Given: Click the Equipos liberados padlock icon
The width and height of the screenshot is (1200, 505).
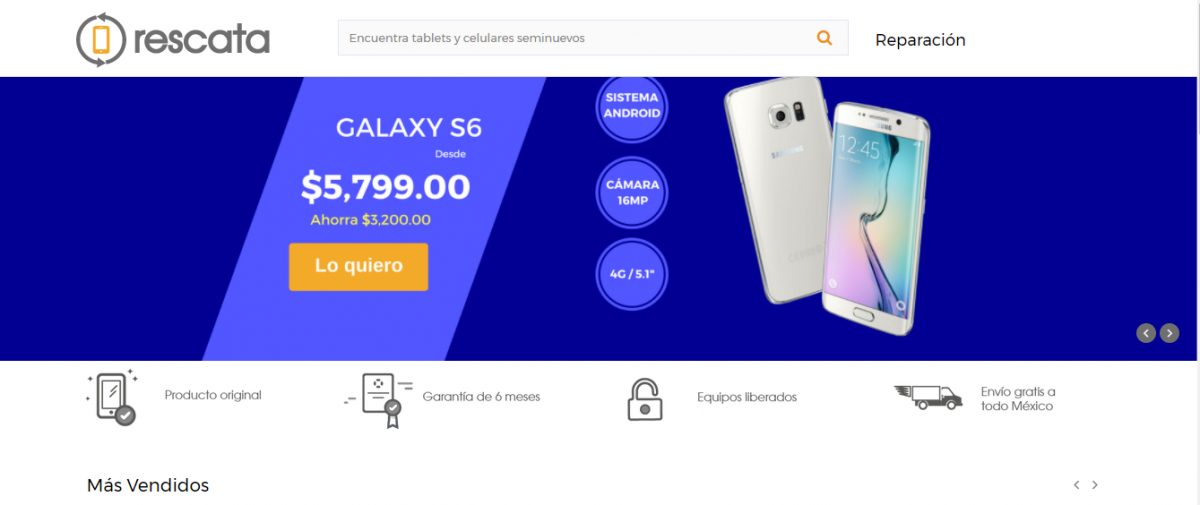Looking at the screenshot, I should point(645,398).
